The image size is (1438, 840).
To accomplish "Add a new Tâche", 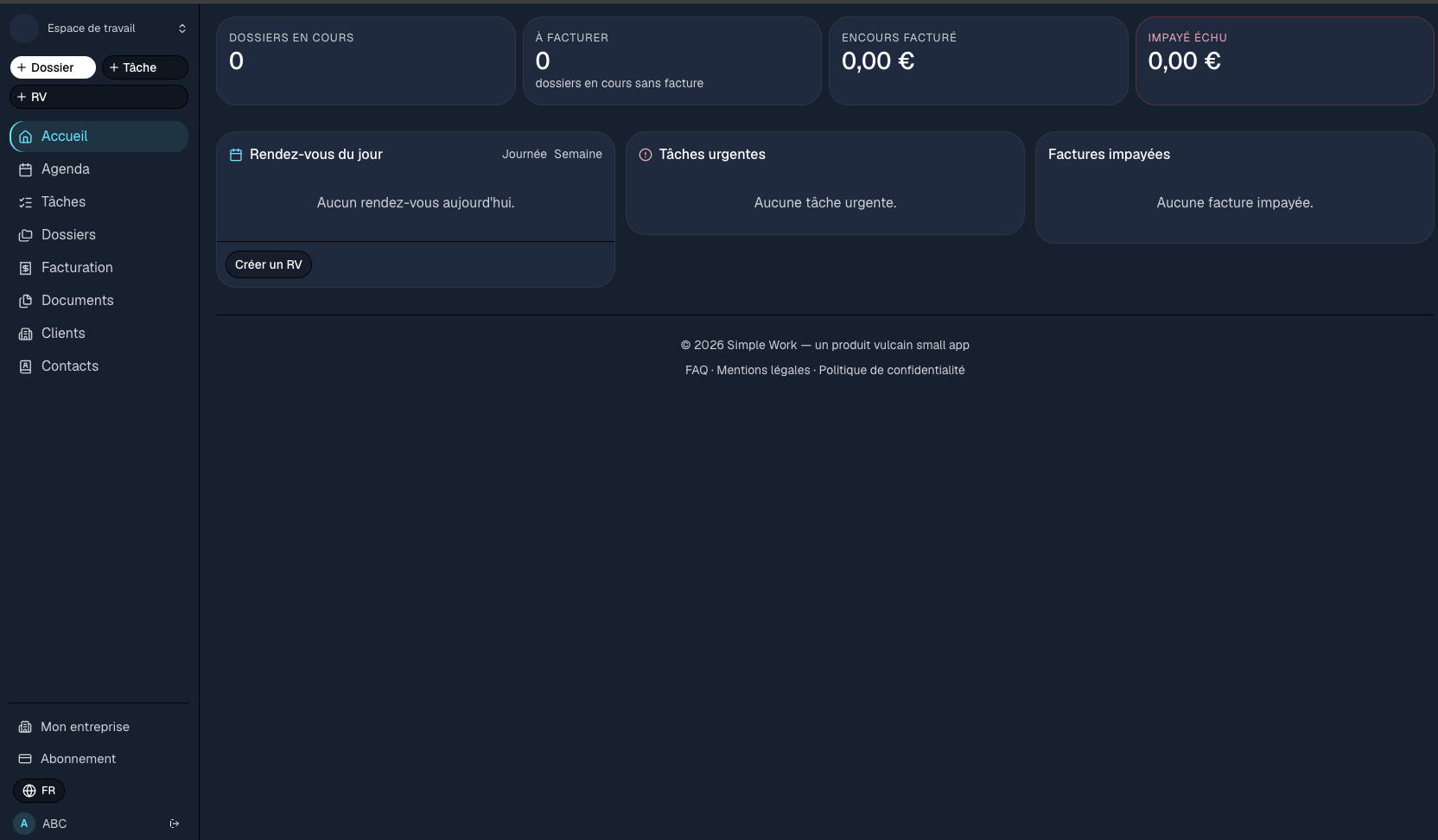I will (145, 67).
